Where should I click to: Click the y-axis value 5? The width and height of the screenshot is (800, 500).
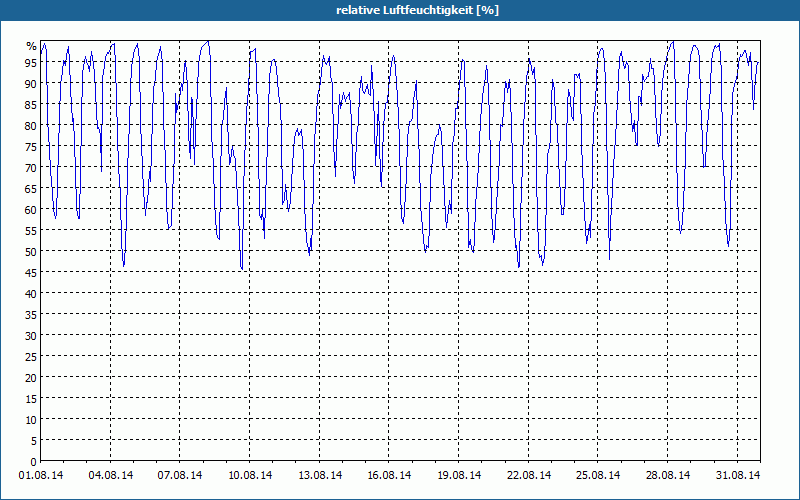(34, 440)
